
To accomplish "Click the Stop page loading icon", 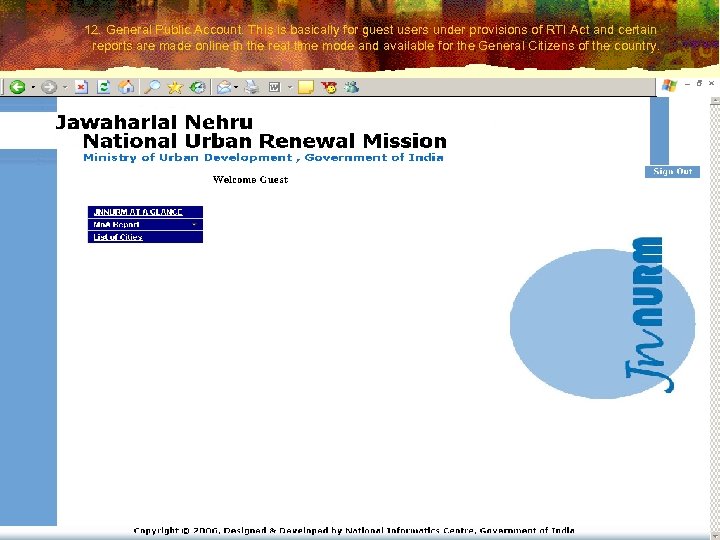I will coord(81,87).
